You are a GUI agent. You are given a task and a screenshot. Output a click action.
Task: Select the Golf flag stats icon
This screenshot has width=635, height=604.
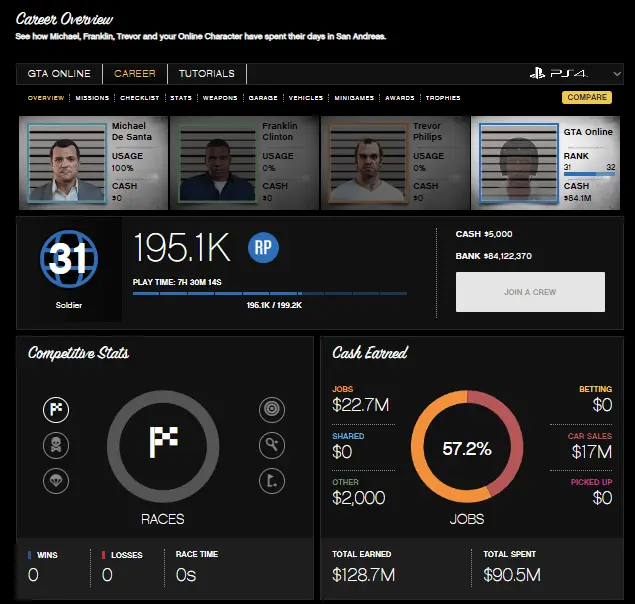pyautogui.click(x=271, y=481)
